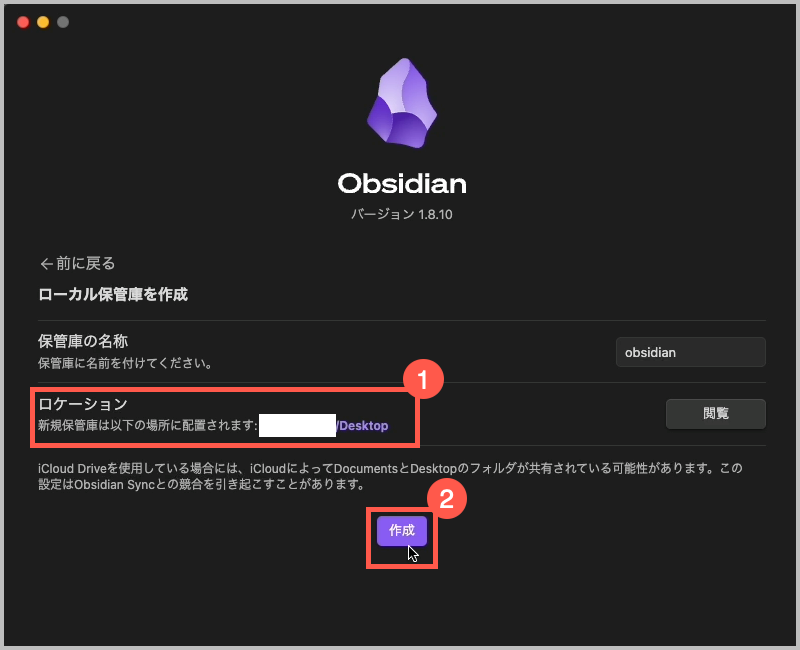The image size is (800, 650).
Task: Click the vault name field containing obsidian
Action: pos(690,352)
